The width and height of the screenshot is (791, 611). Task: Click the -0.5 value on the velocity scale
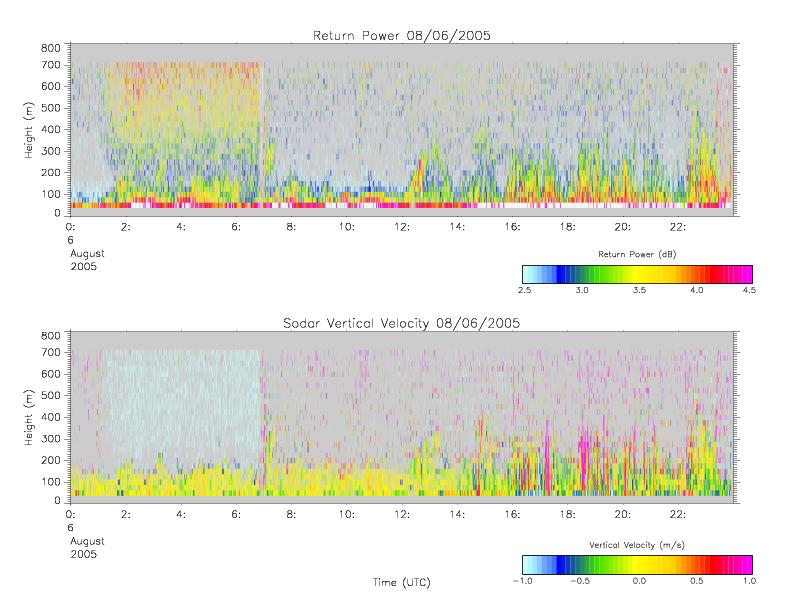coord(580,581)
